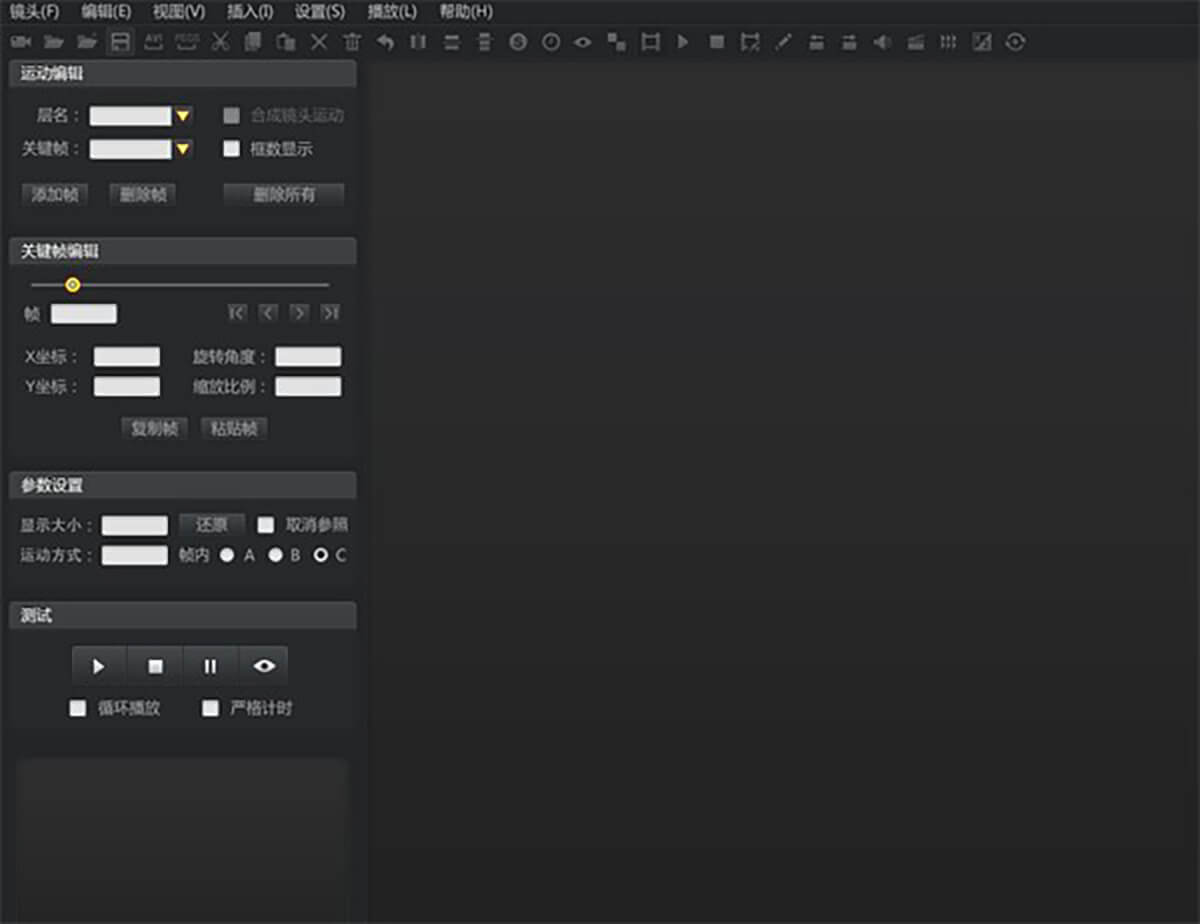The image size is (1200, 924).
Task: Enable 取消参照 checkbox
Action: [x=266, y=524]
